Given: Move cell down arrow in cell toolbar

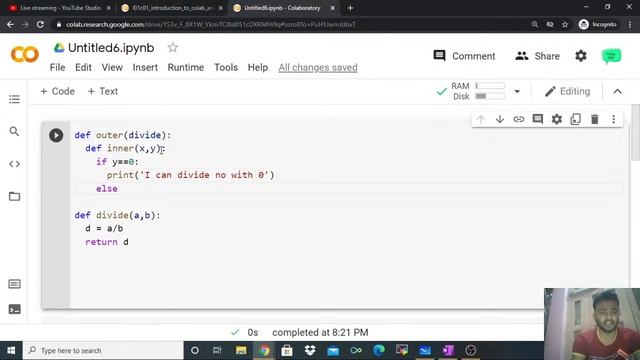Looking at the screenshot, I should (500, 119).
